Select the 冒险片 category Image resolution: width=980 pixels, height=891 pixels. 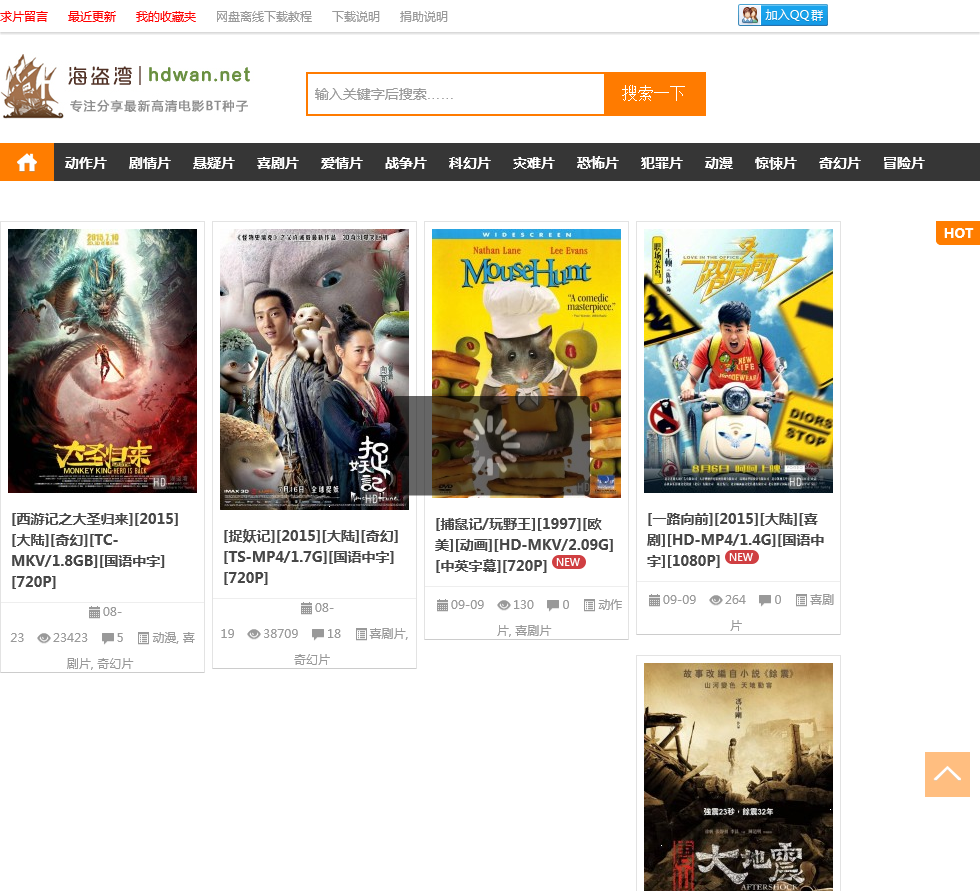pos(904,163)
